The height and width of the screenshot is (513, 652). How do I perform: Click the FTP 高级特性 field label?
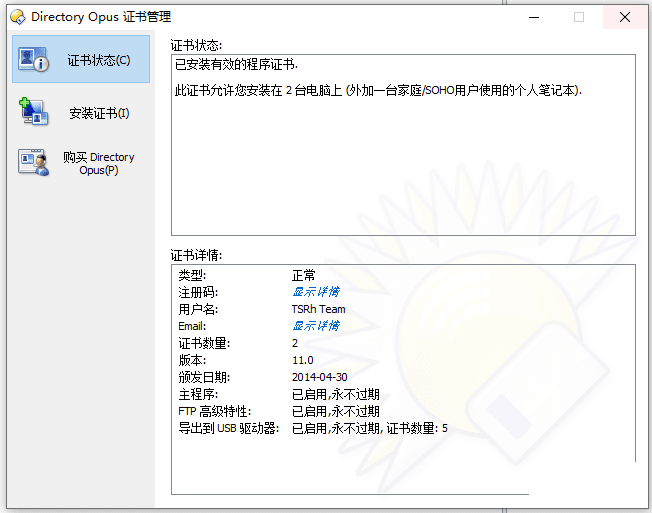(x=215, y=411)
